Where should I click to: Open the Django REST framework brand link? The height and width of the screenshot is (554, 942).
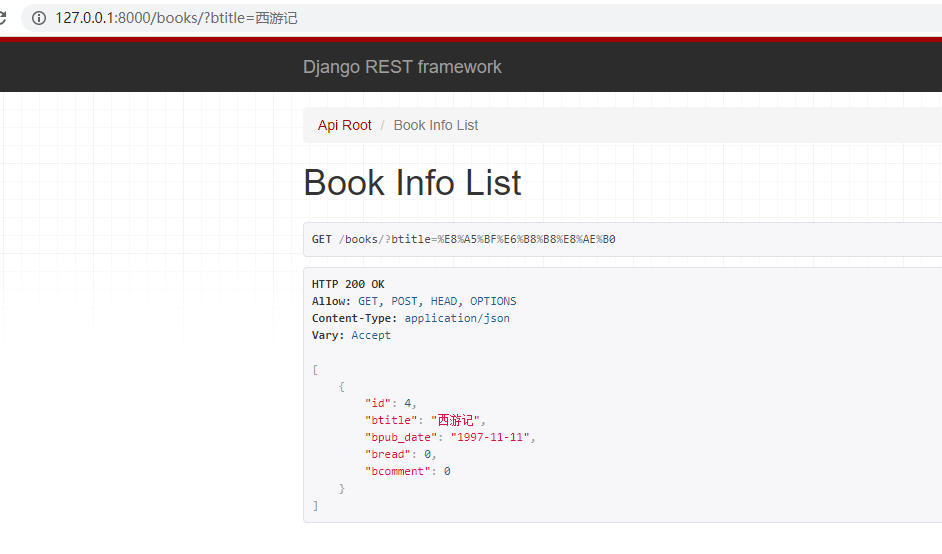tap(402, 67)
